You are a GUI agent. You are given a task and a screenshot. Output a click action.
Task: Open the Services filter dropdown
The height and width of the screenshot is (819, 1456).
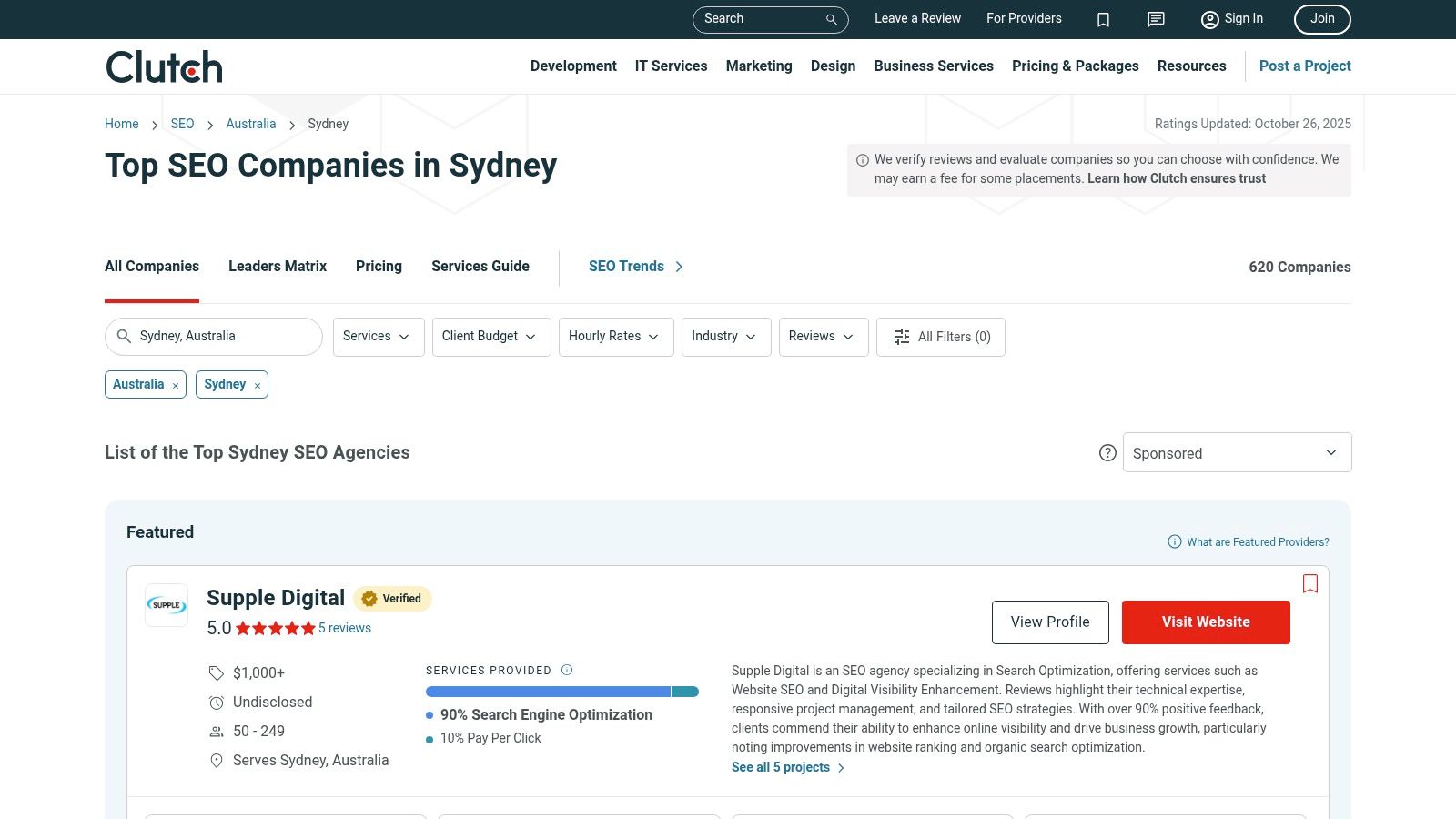coord(378,337)
